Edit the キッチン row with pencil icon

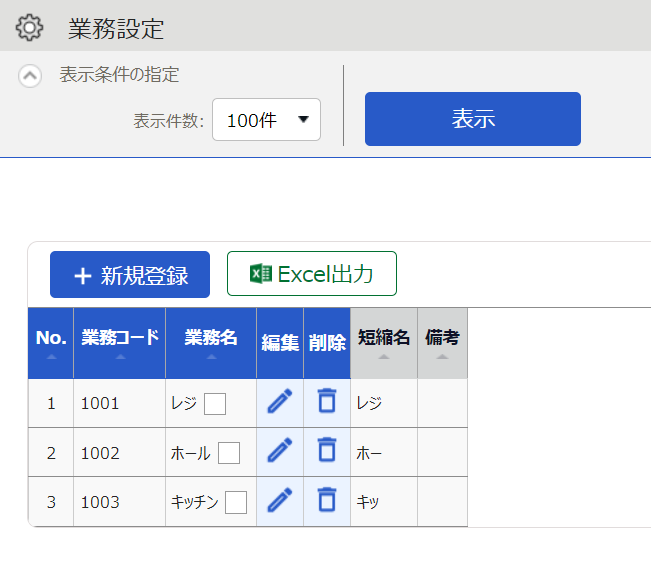pyautogui.click(x=280, y=500)
